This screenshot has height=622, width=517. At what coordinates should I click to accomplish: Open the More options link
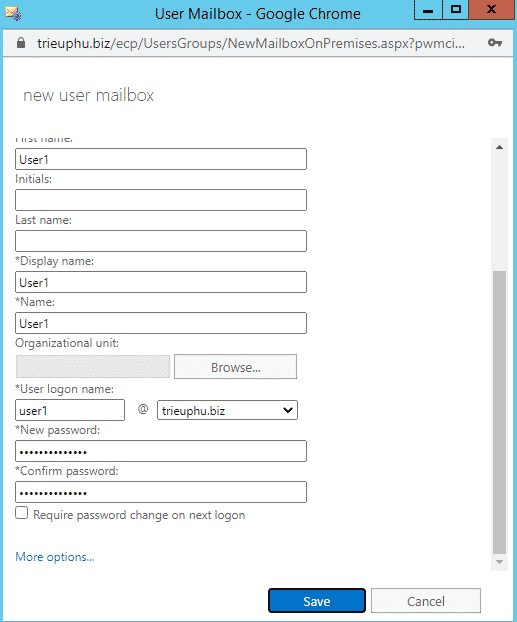[x=55, y=557]
